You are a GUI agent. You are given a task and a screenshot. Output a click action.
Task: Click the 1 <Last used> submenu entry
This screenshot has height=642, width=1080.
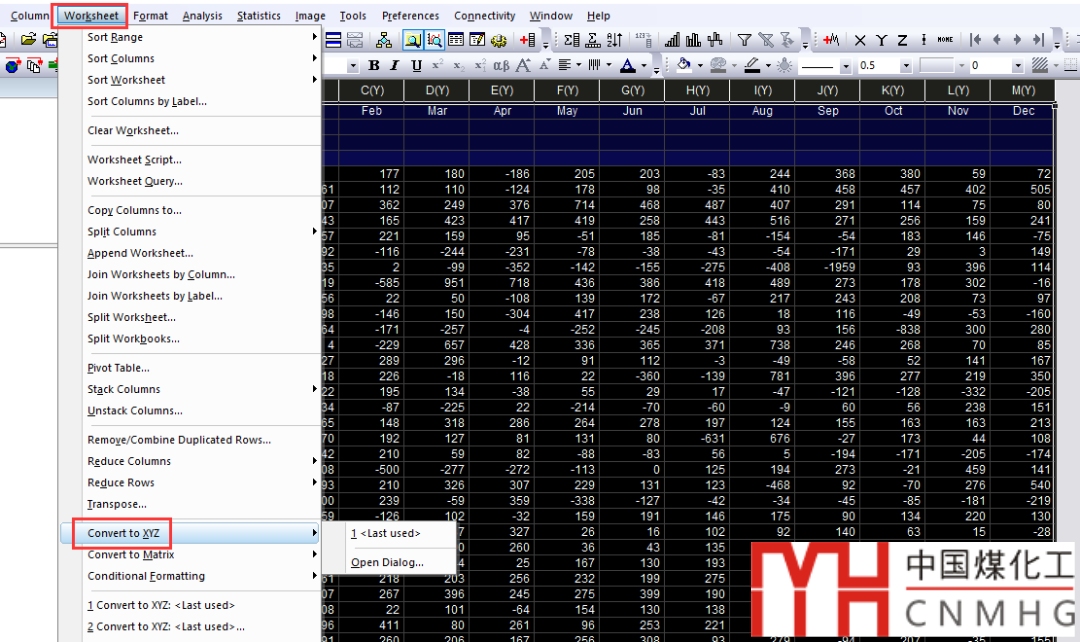tap(386, 533)
